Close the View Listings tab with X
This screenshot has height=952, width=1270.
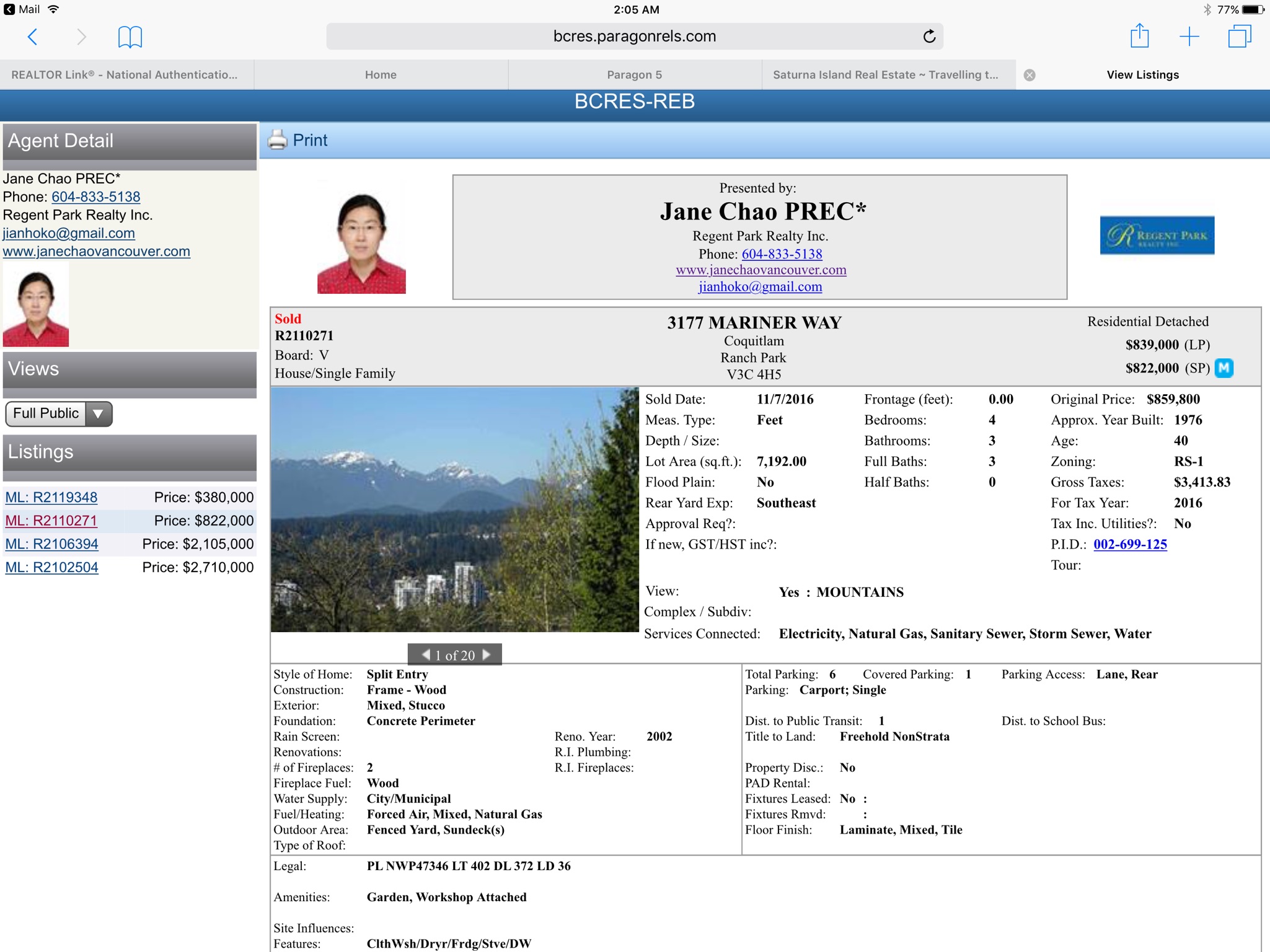tap(1030, 75)
